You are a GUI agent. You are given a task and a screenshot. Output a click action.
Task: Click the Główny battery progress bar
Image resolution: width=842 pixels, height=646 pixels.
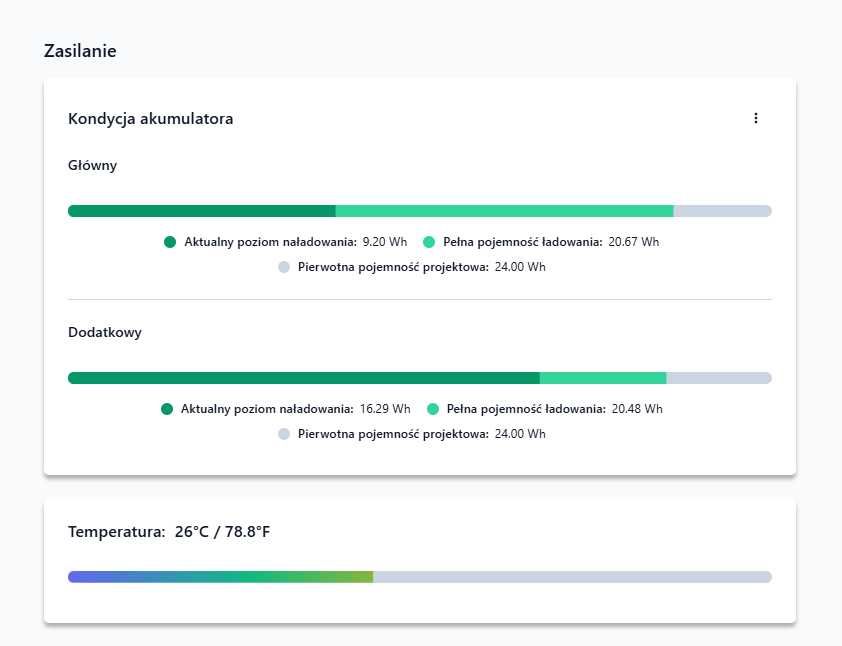pyautogui.click(x=420, y=211)
